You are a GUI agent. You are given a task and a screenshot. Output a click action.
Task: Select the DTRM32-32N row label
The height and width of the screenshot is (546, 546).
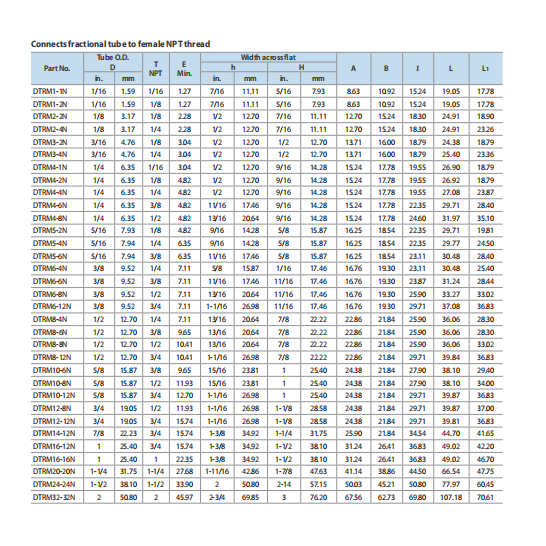click(x=54, y=497)
